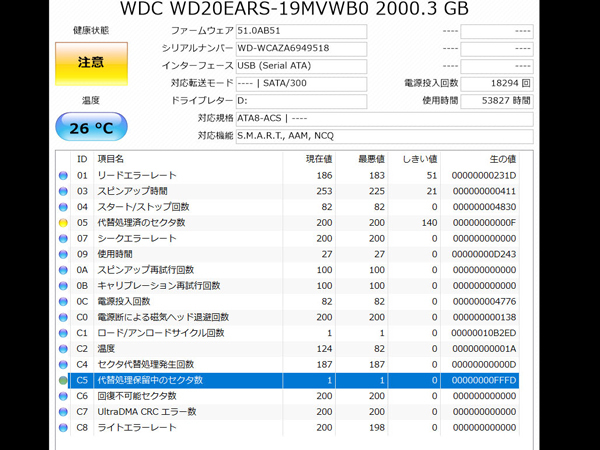Click raw value 00000000FFFD

(484, 380)
